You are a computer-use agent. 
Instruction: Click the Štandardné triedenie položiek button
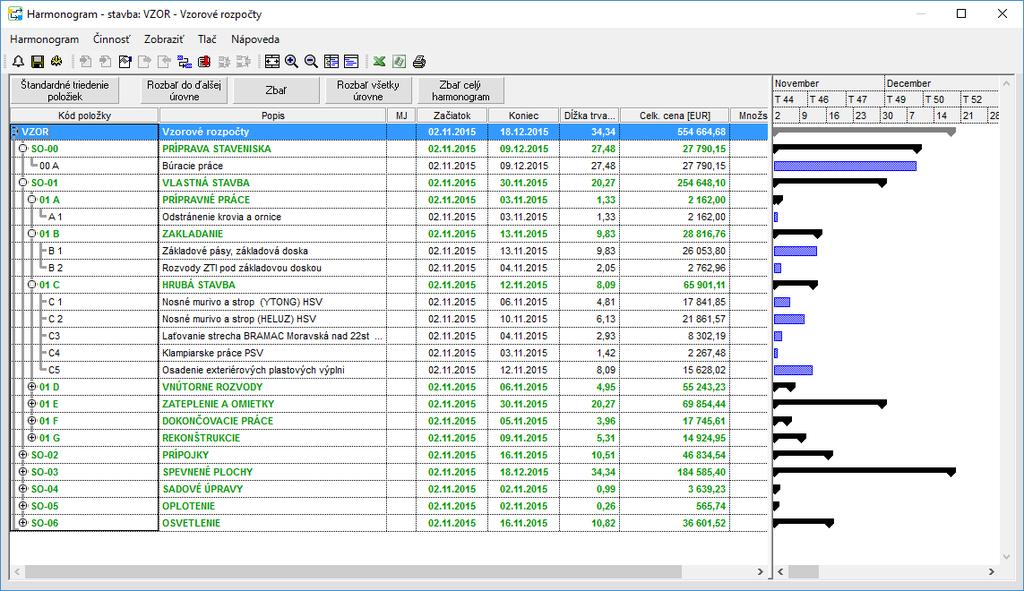[x=65, y=90]
